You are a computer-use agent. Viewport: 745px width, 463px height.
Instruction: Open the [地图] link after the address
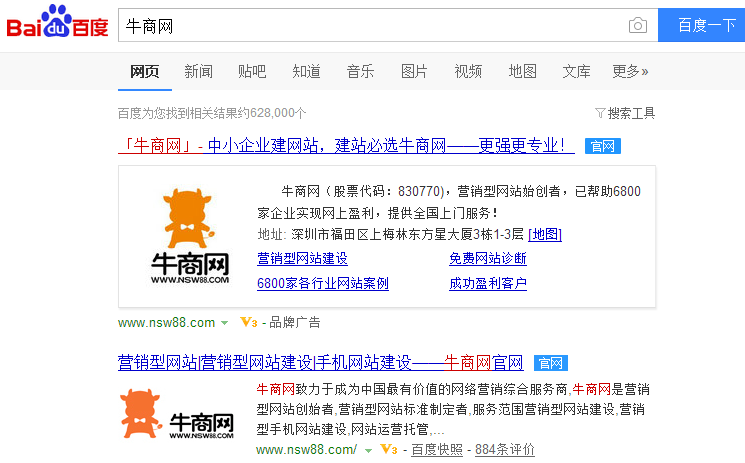click(x=544, y=234)
